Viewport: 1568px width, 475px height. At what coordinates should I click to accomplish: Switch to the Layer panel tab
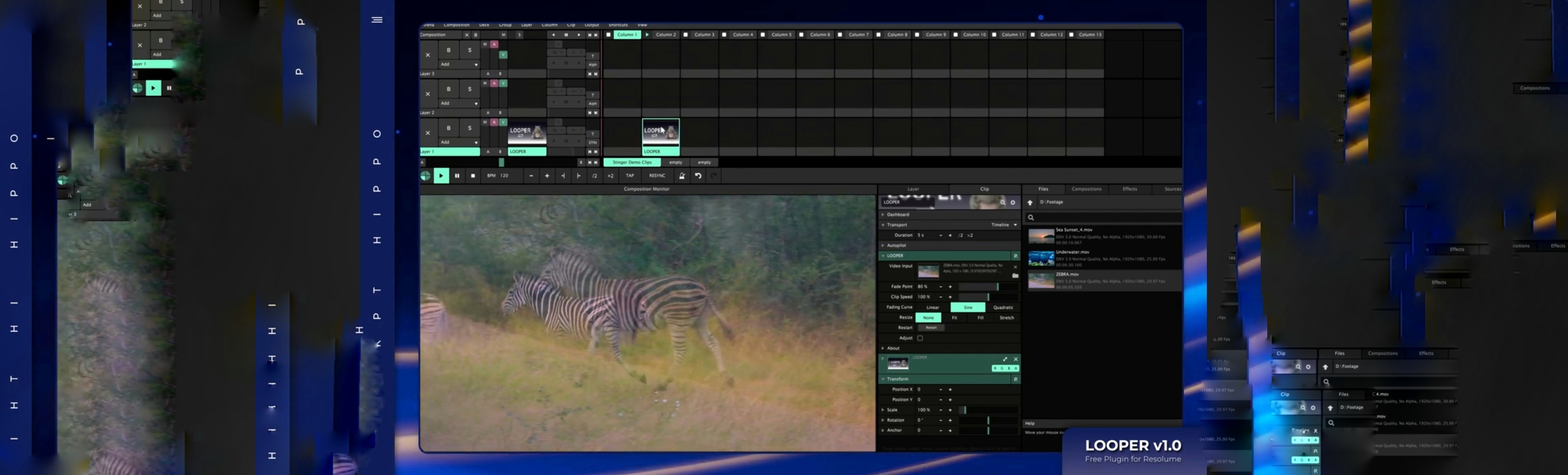[x=913, y=189]
